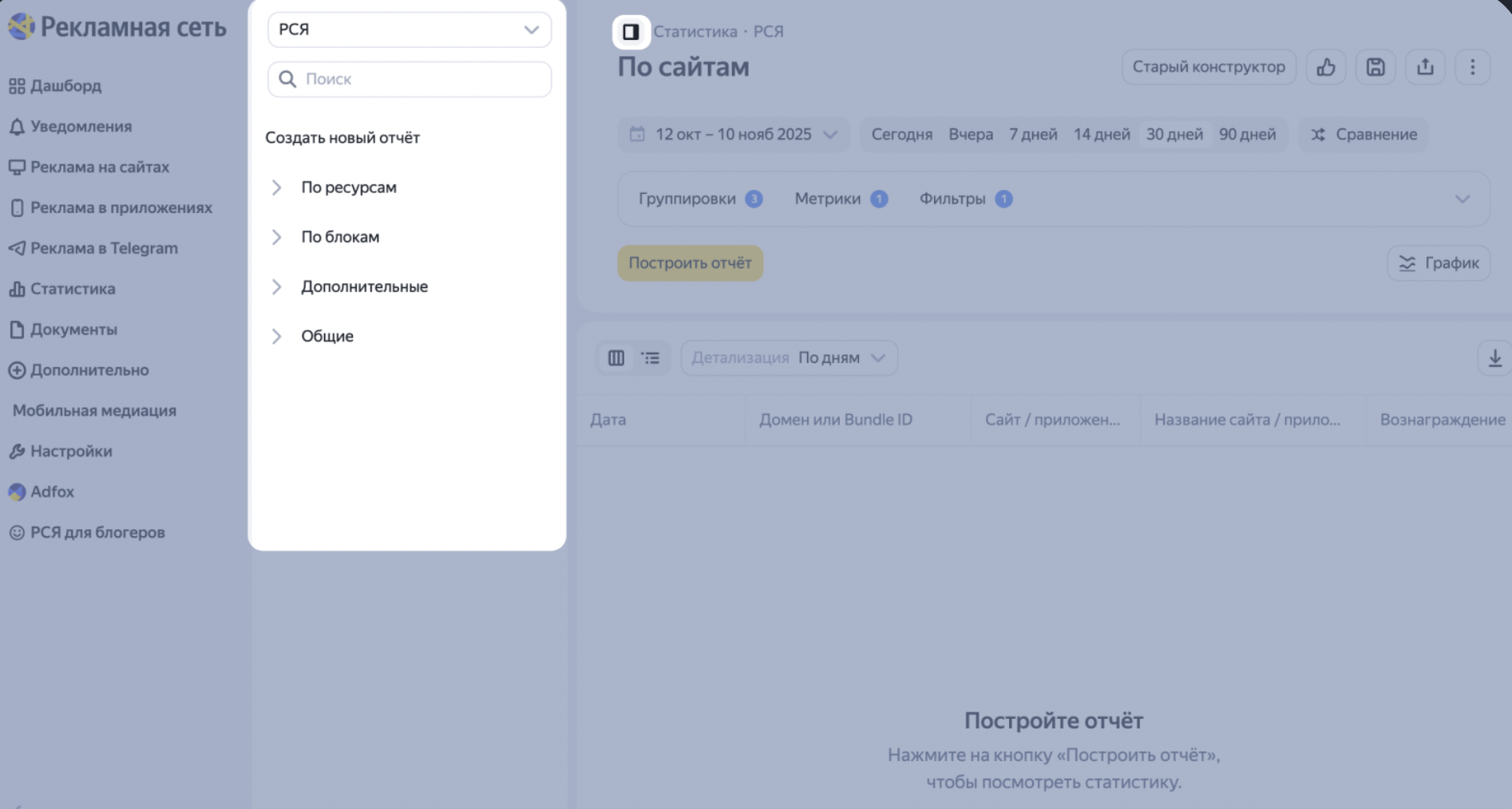Click the Построить отчёт button
The image size is (1512, 809).
pos(690,263)
